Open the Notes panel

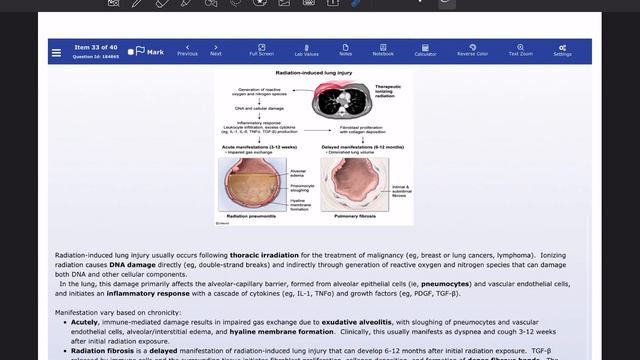(345, 51)
